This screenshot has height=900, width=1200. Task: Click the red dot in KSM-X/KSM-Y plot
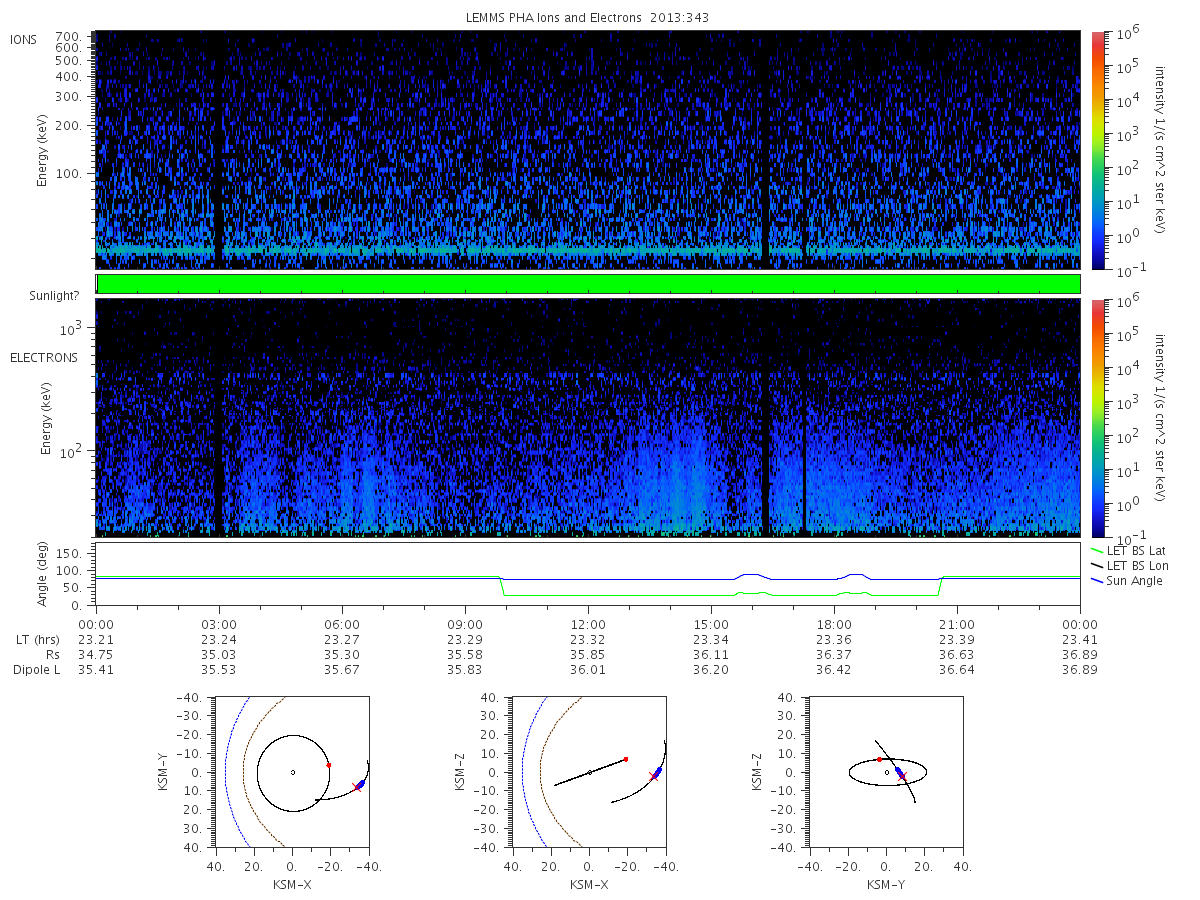point(329,765)
